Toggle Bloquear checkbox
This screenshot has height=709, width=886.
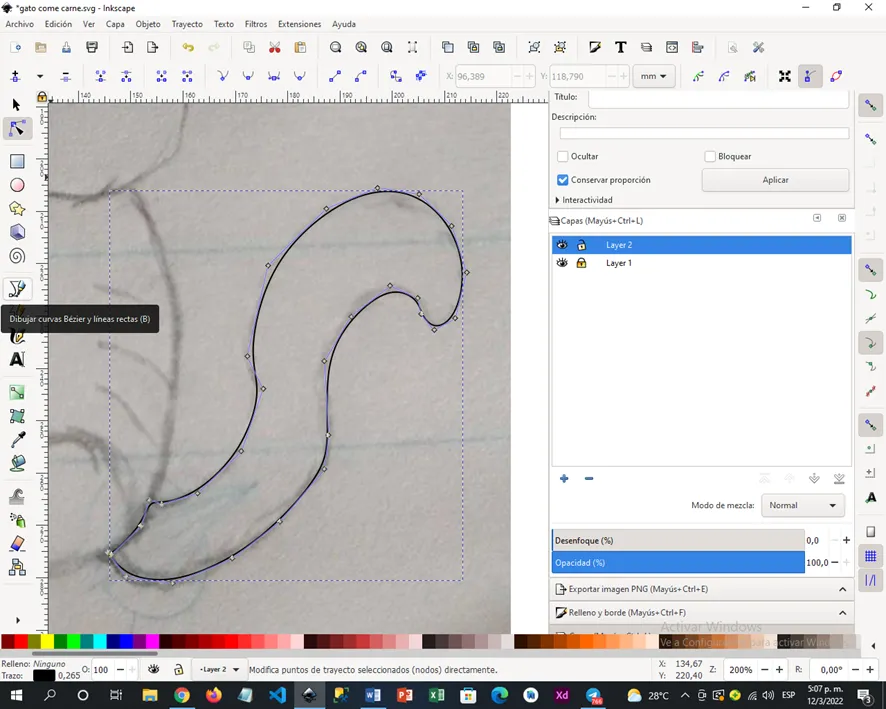(x=710, y=156)
